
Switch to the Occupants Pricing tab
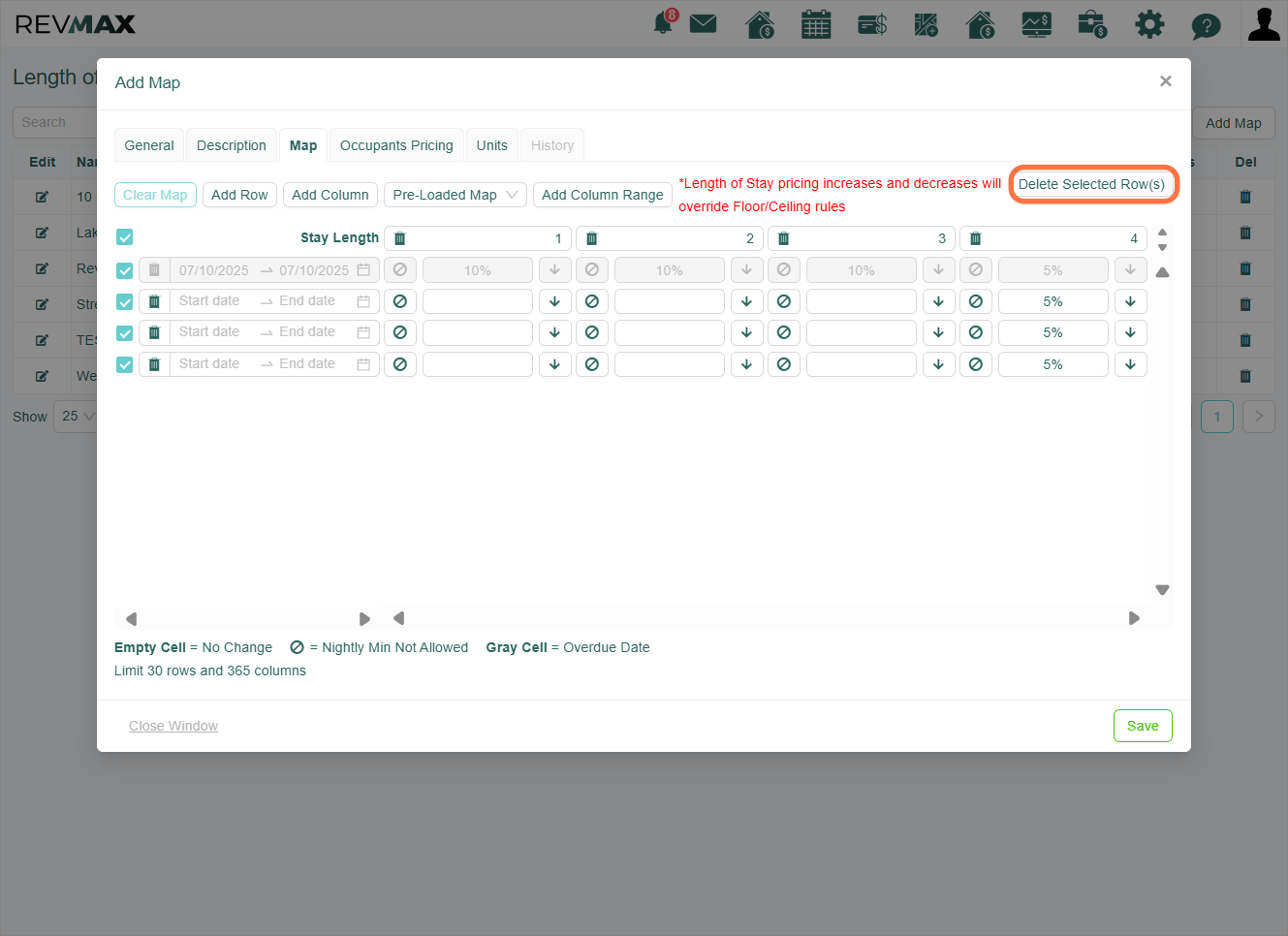(396, 145)
